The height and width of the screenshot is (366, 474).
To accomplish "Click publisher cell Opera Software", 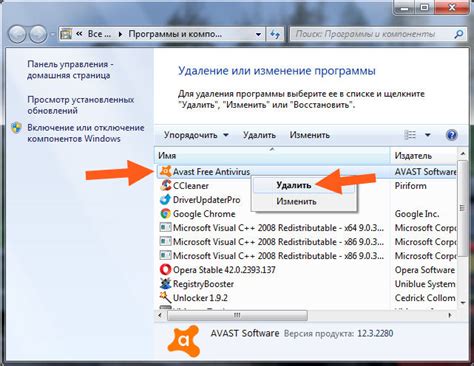I will pos(425,270).
